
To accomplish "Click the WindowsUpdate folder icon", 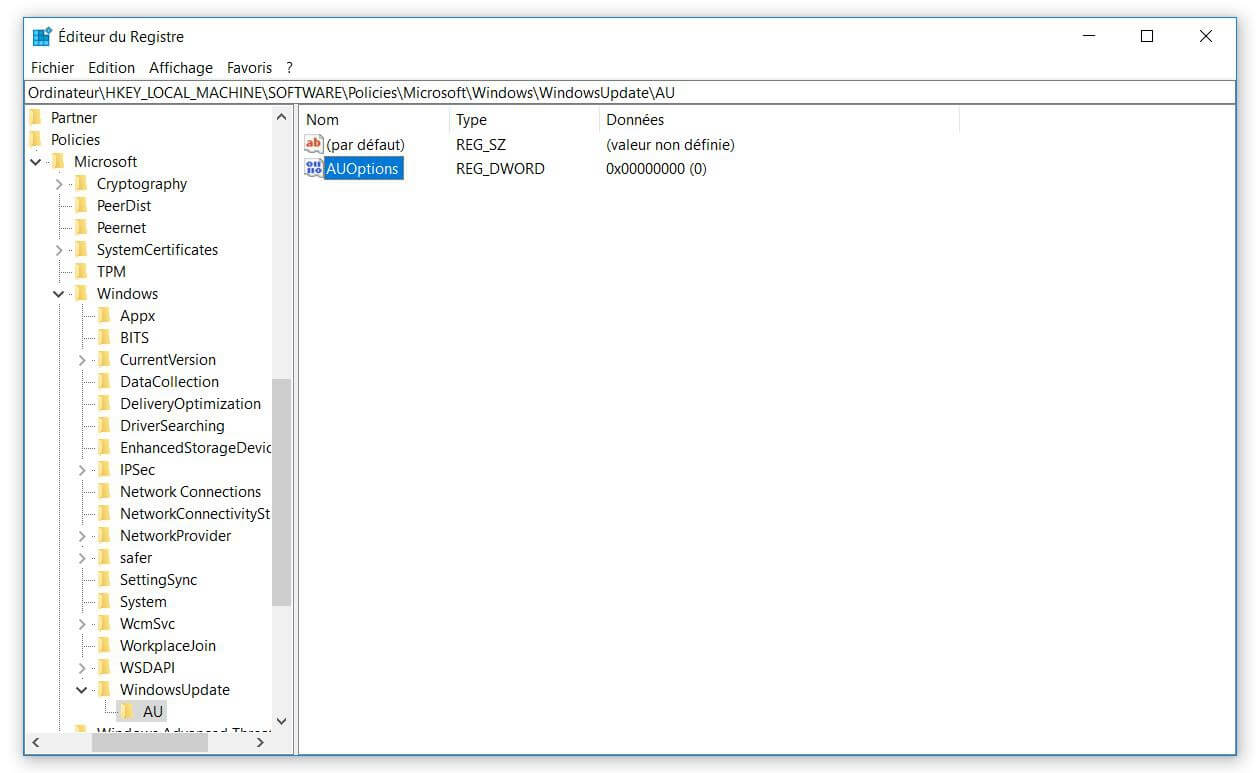I will point(104,689).
